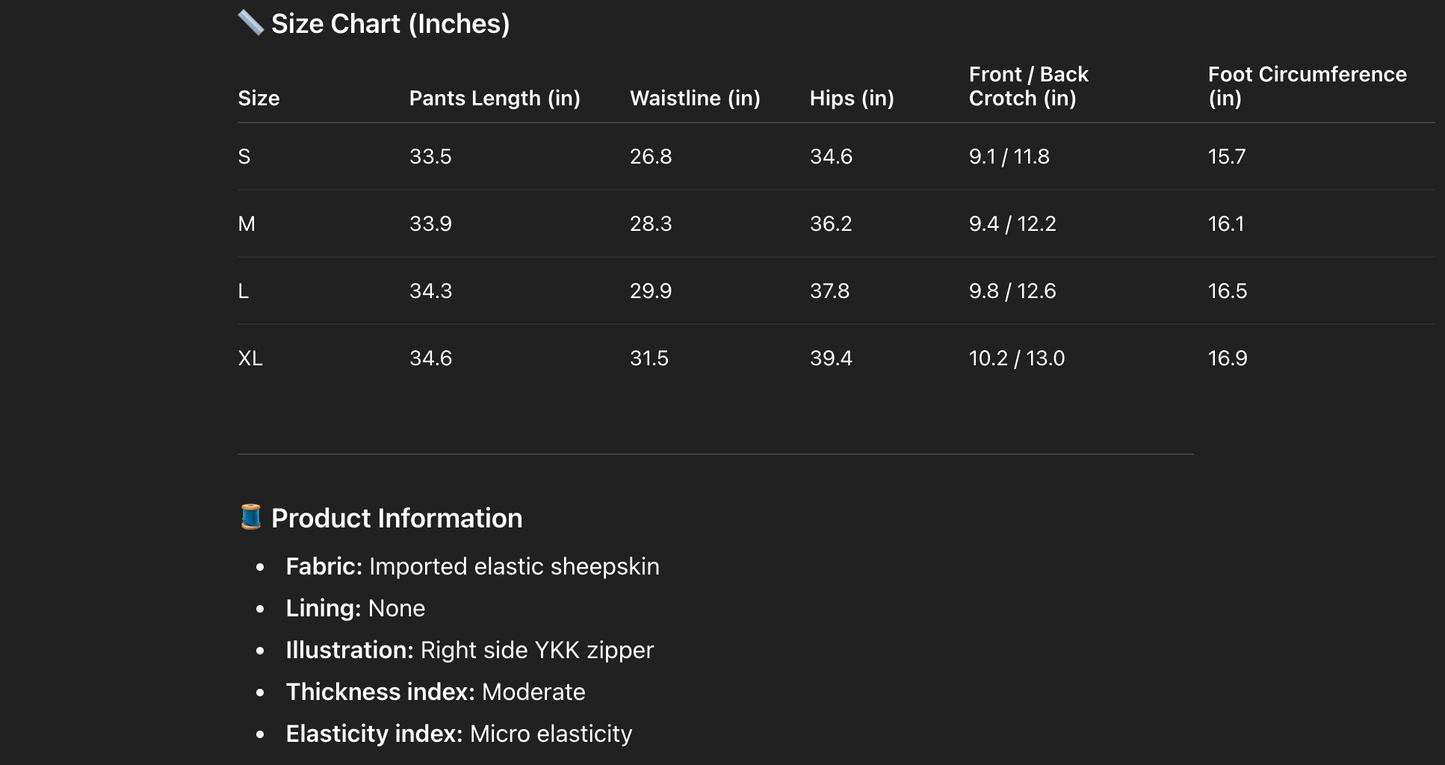Click the L row waistline value 29.9
The width and height of the screenshot is (1445, 765).
[650, 291]
